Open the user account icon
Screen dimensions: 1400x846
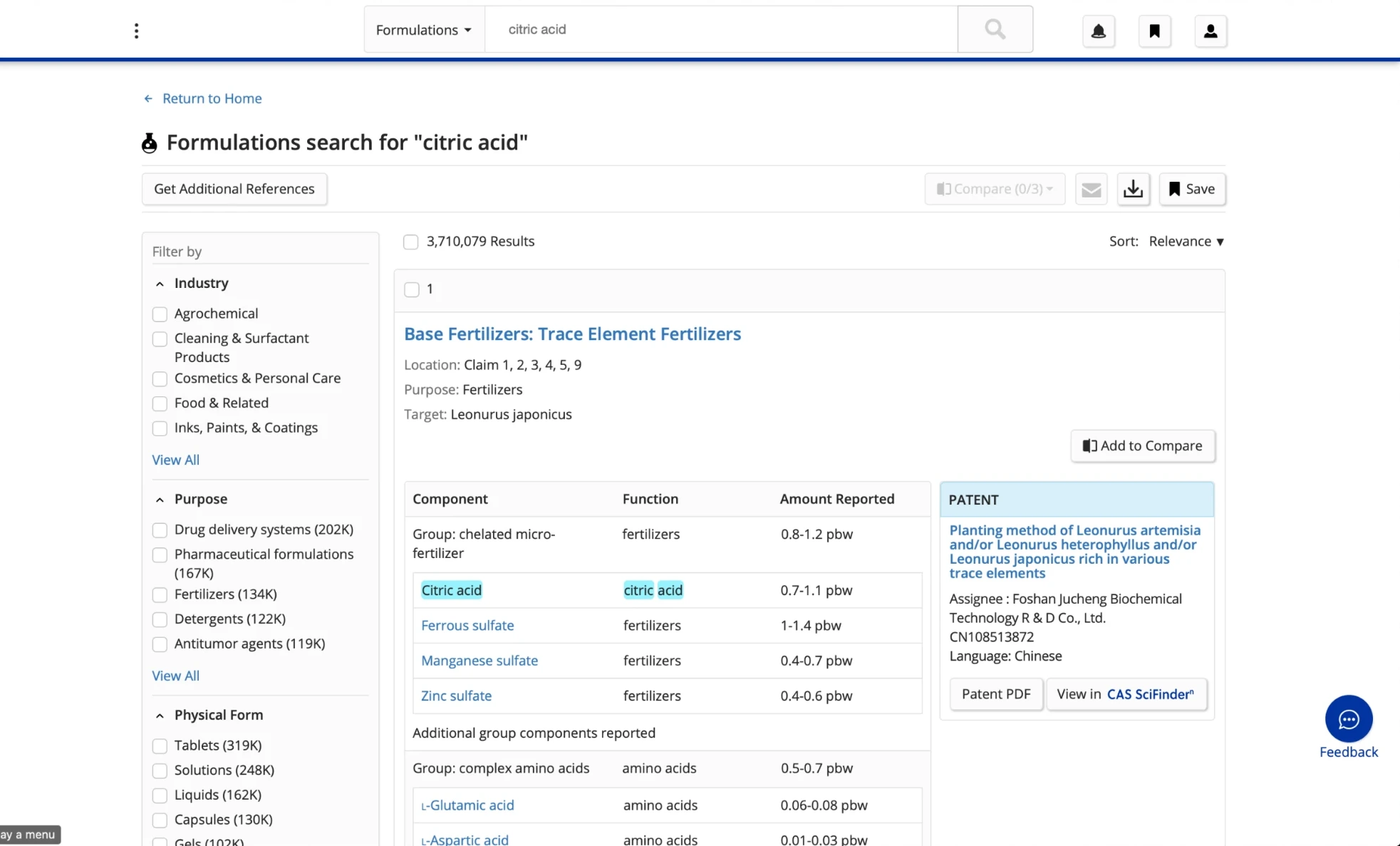click(x=1210, y=31)
